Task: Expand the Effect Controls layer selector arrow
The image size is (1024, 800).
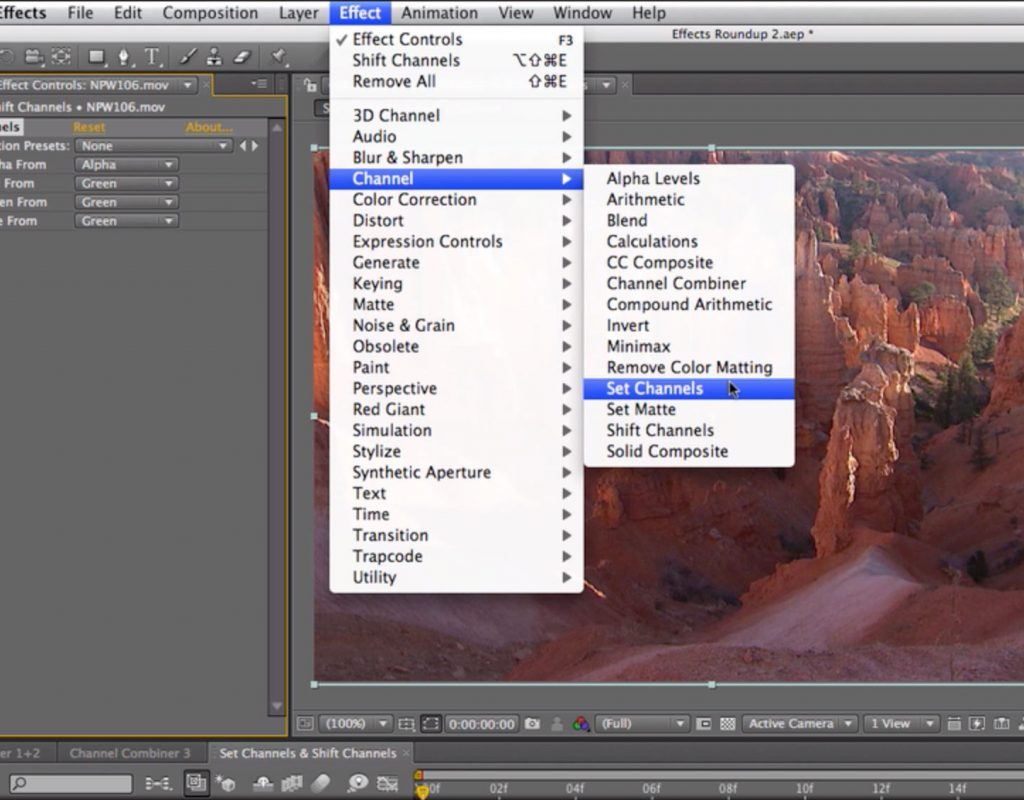Action: 187,85
